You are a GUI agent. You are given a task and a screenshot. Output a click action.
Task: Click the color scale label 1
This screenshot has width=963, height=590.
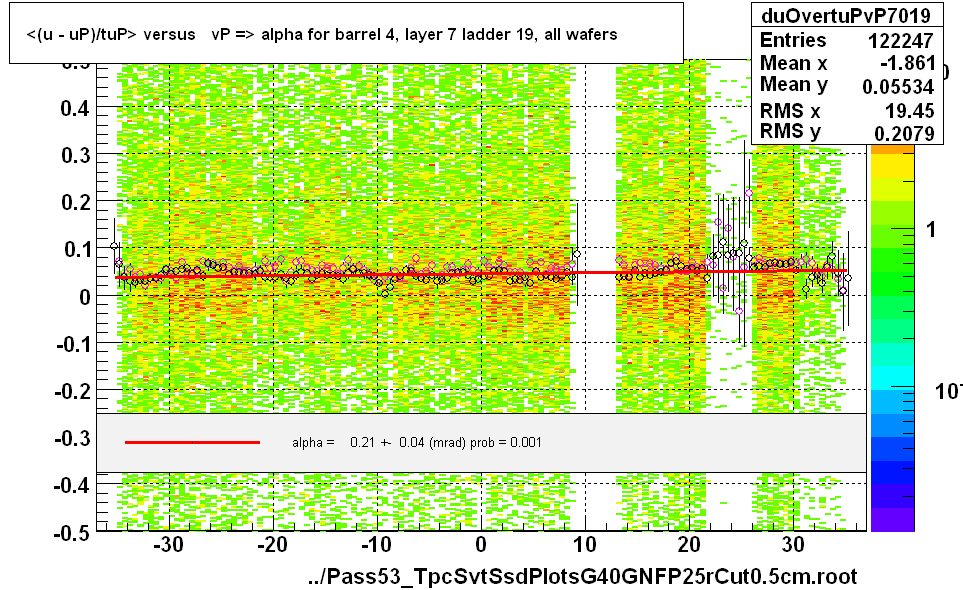[931, 230]
